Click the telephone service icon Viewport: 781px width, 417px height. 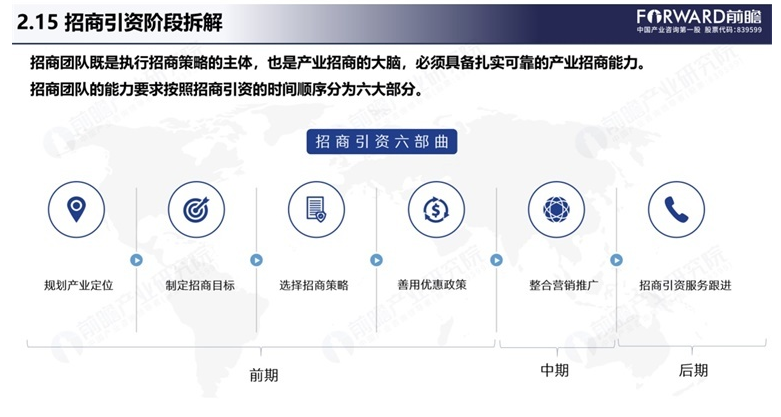pos(676,209)
